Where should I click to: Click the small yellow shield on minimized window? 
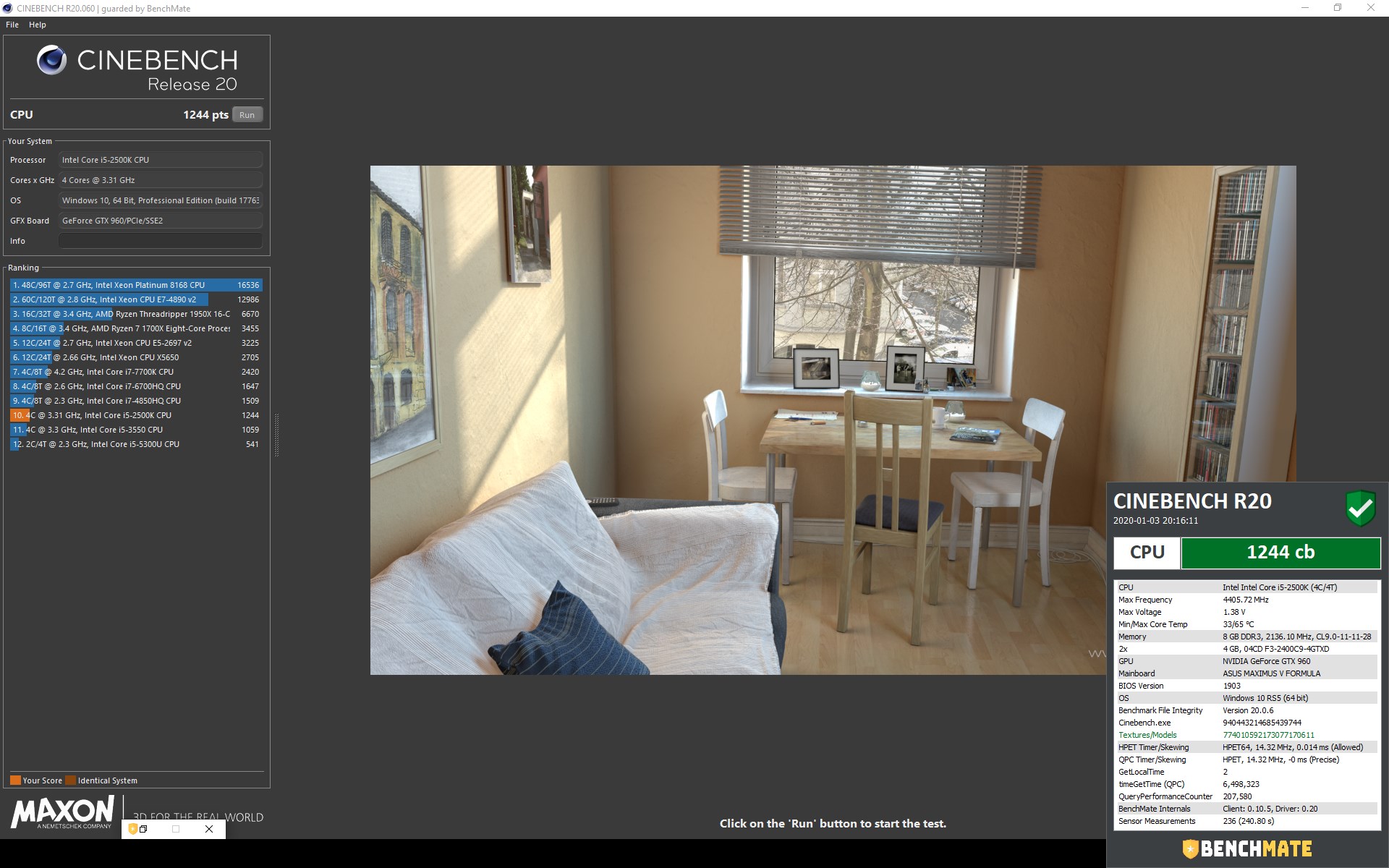click(132, 829)
